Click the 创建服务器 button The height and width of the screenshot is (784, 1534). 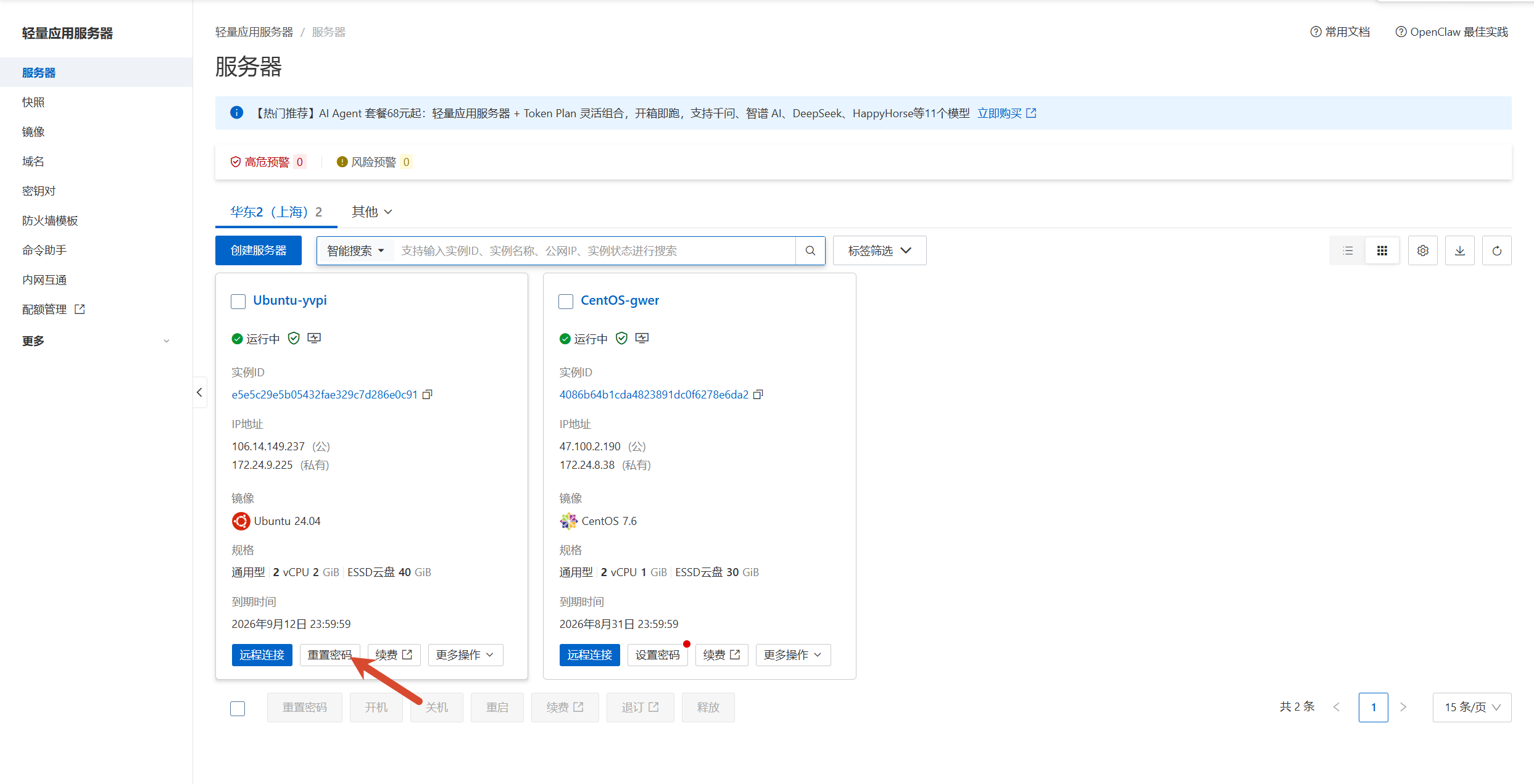point(259,250)
